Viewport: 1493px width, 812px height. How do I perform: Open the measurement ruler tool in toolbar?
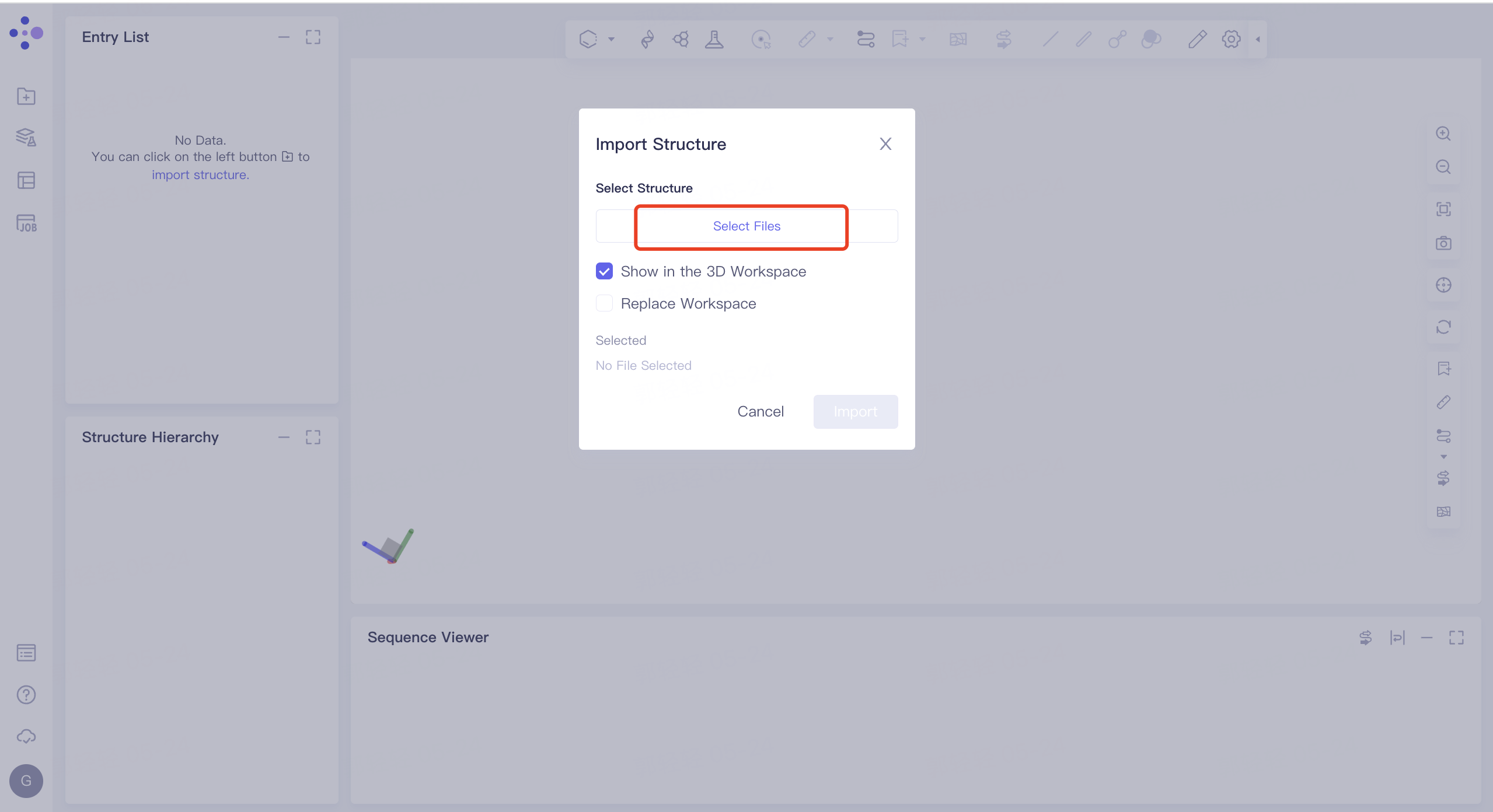click(807, 39)
